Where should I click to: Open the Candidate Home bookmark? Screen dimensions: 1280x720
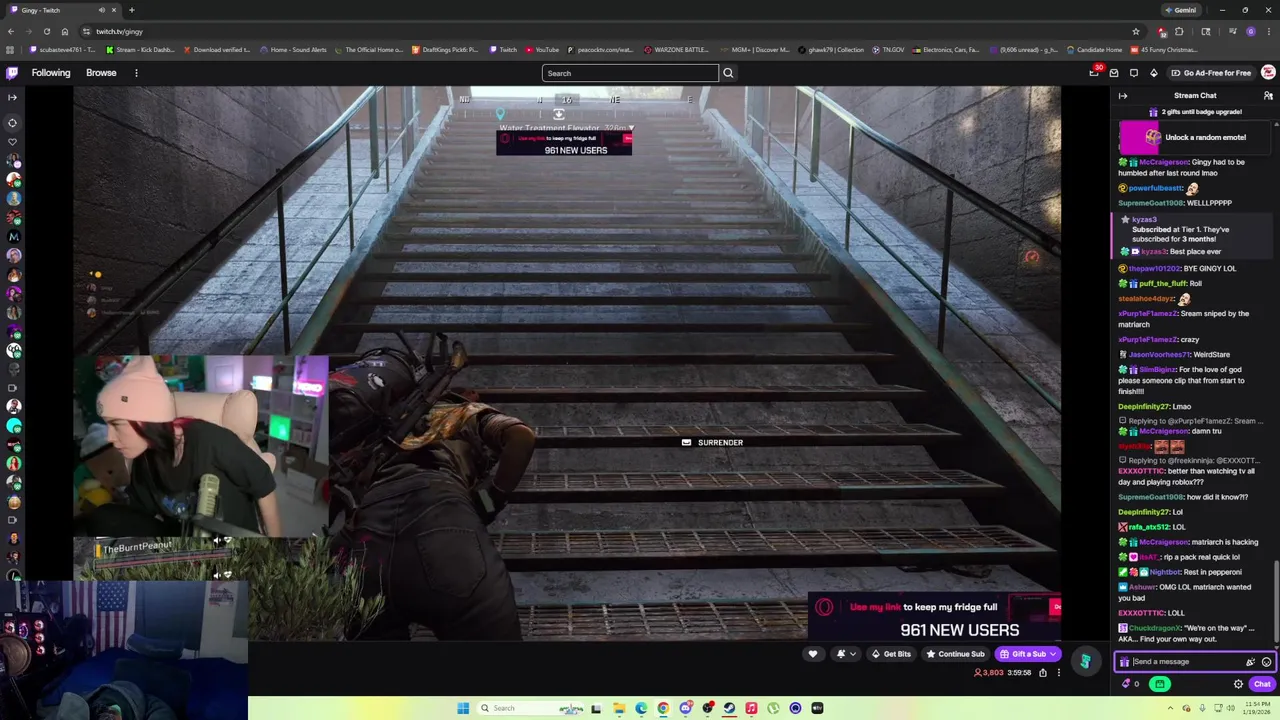pyautogui.click(x=1094, y=49)
